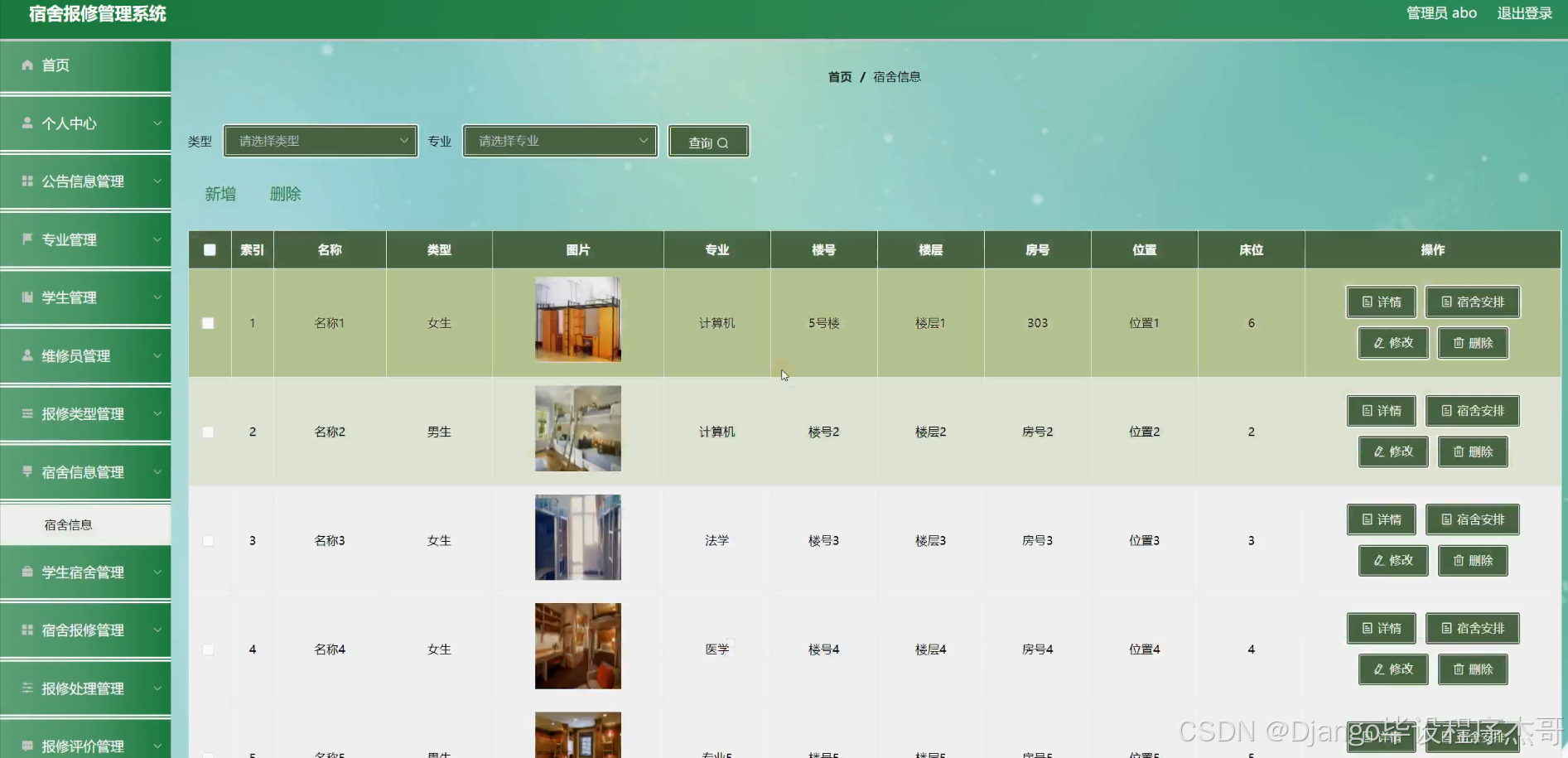Open the dorm photo thumbnail for 名称3

(577, 537)
